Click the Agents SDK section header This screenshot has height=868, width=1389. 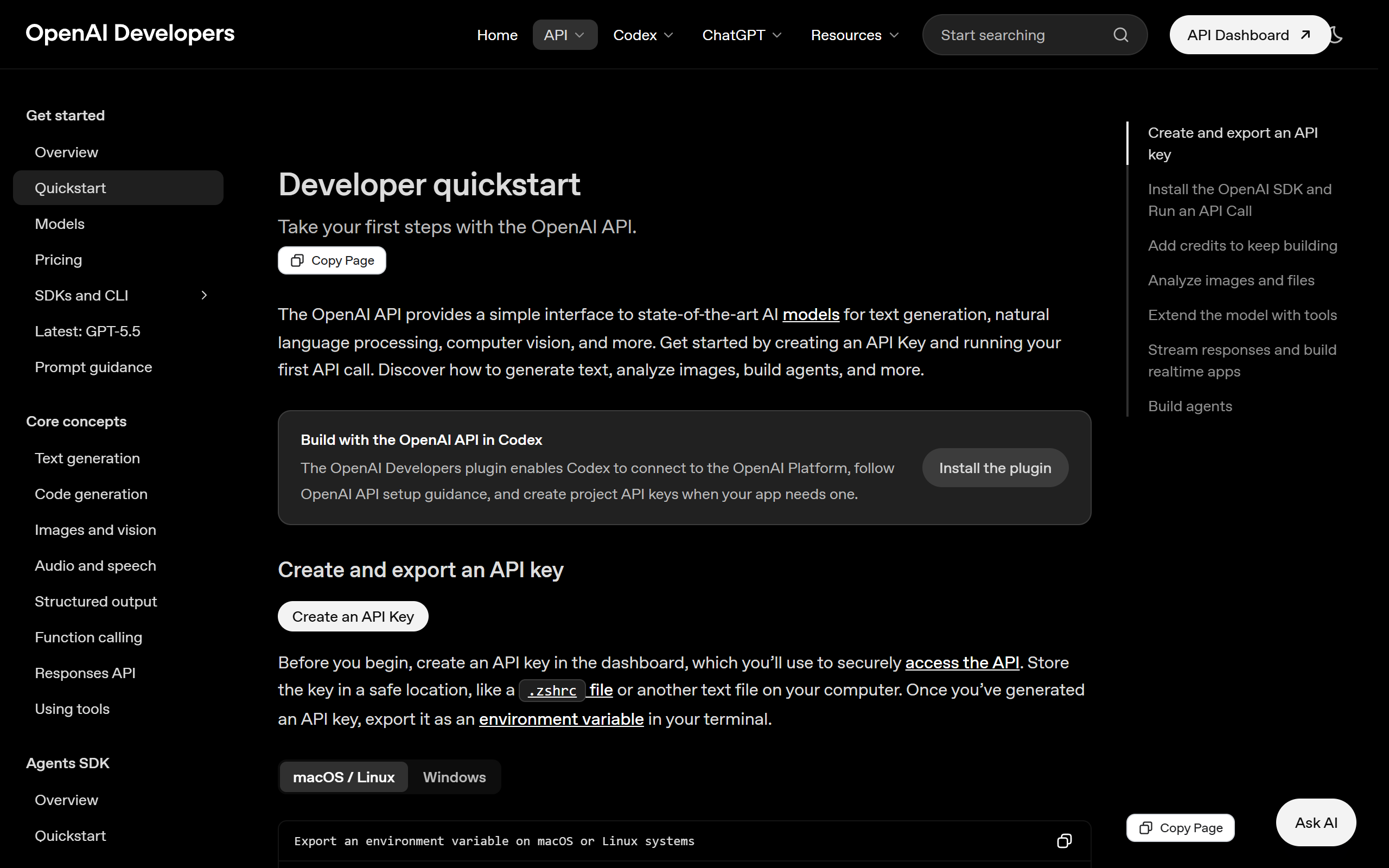pyautogui.click(x=68, y=763)
